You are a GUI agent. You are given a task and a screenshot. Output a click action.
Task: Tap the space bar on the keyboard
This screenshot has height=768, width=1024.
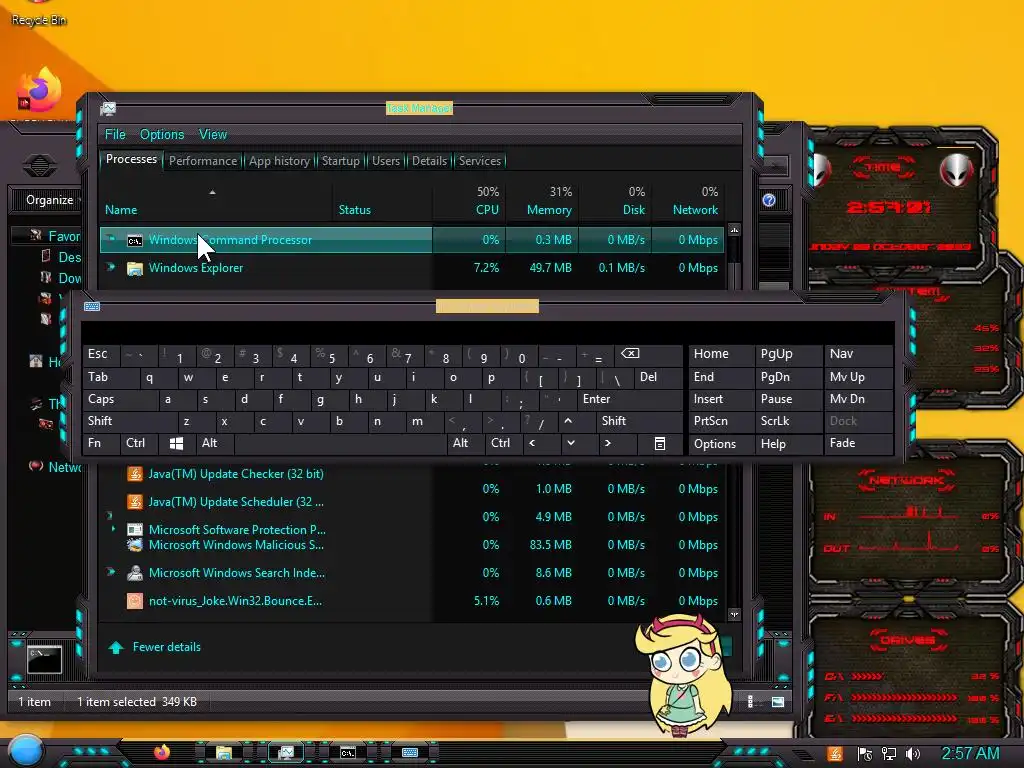pyautogui.click(x=340, y=444)
